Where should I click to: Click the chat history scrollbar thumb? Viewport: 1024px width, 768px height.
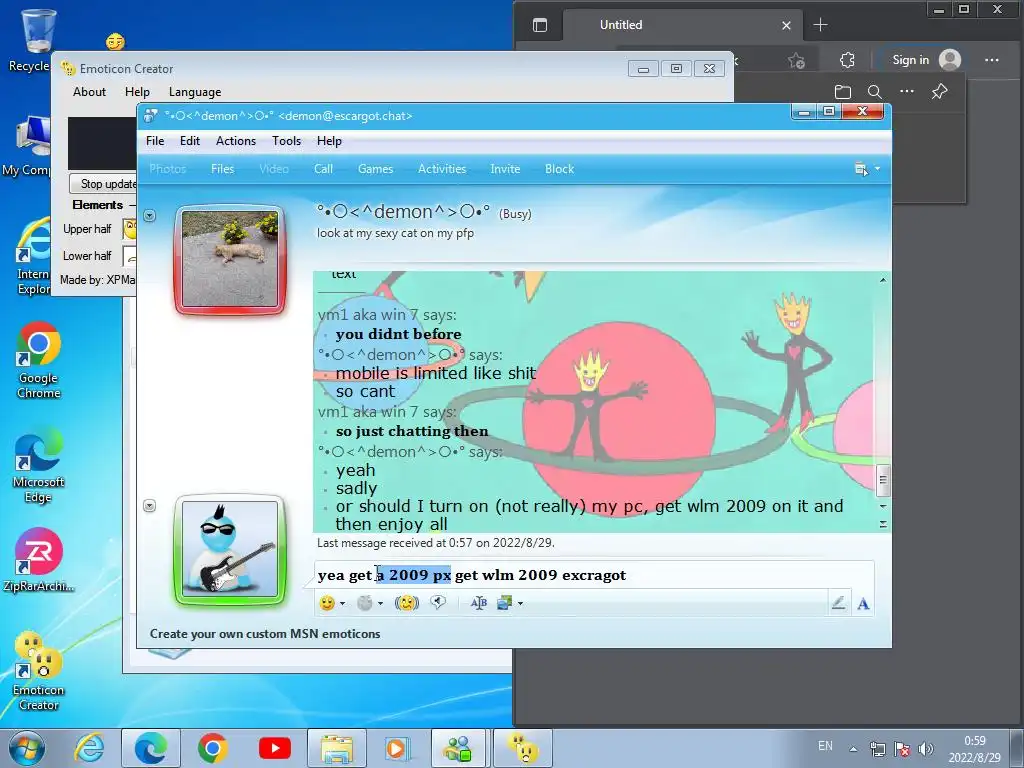click(x=883, y=480)
